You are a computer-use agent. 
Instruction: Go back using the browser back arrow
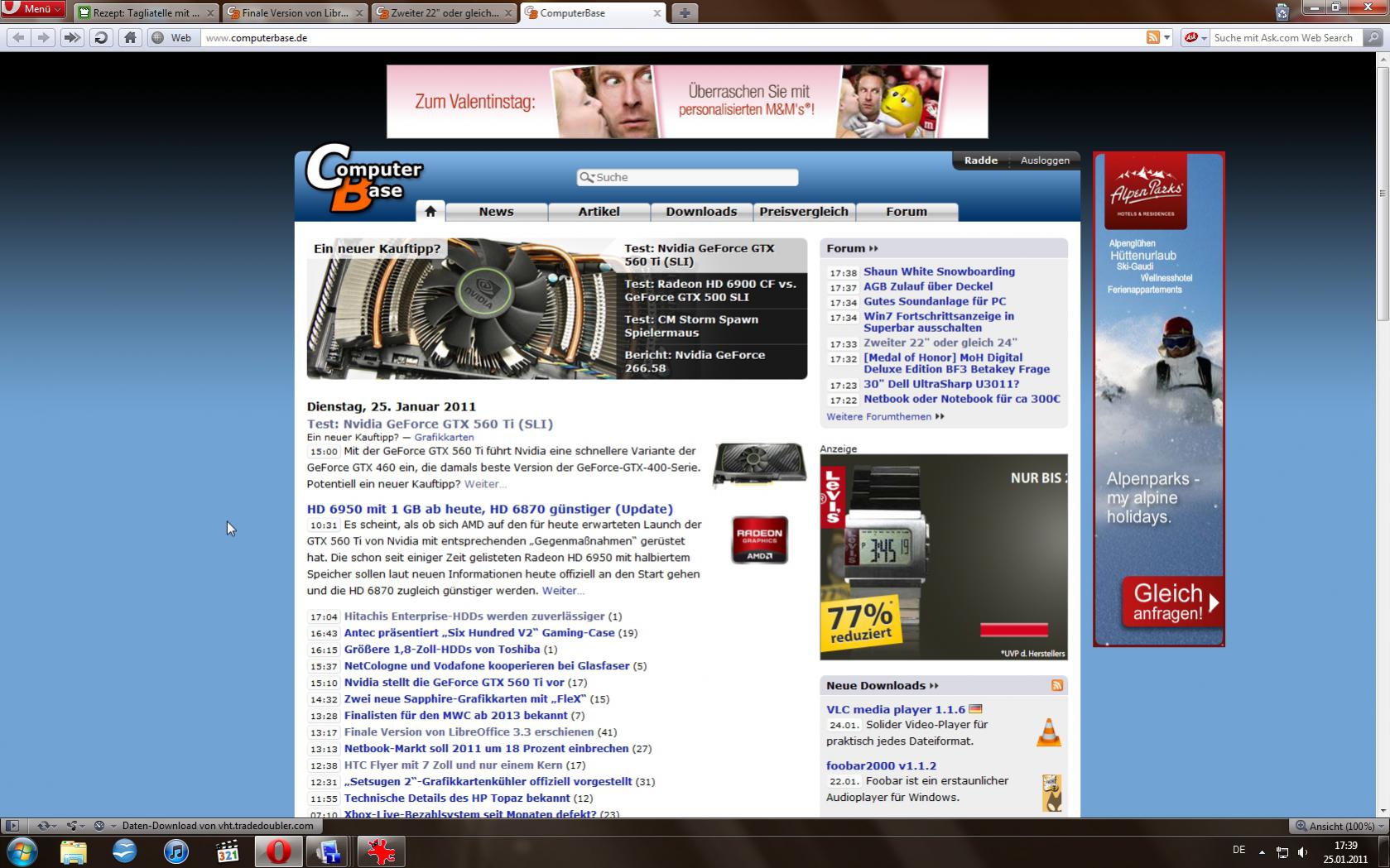pyautogui.click(x=18, y=37)
